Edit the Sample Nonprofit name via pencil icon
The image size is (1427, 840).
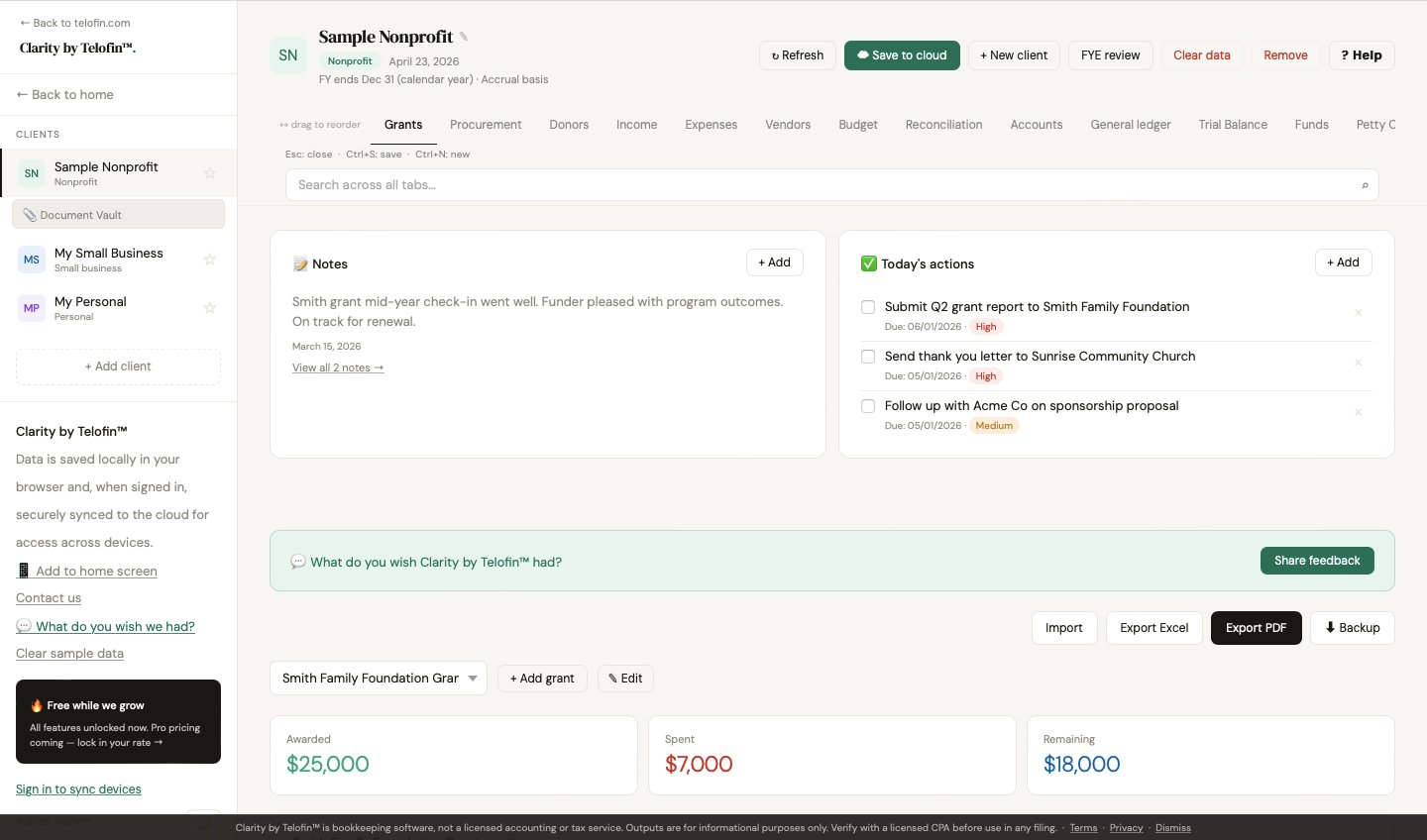(x=463, y=36)
